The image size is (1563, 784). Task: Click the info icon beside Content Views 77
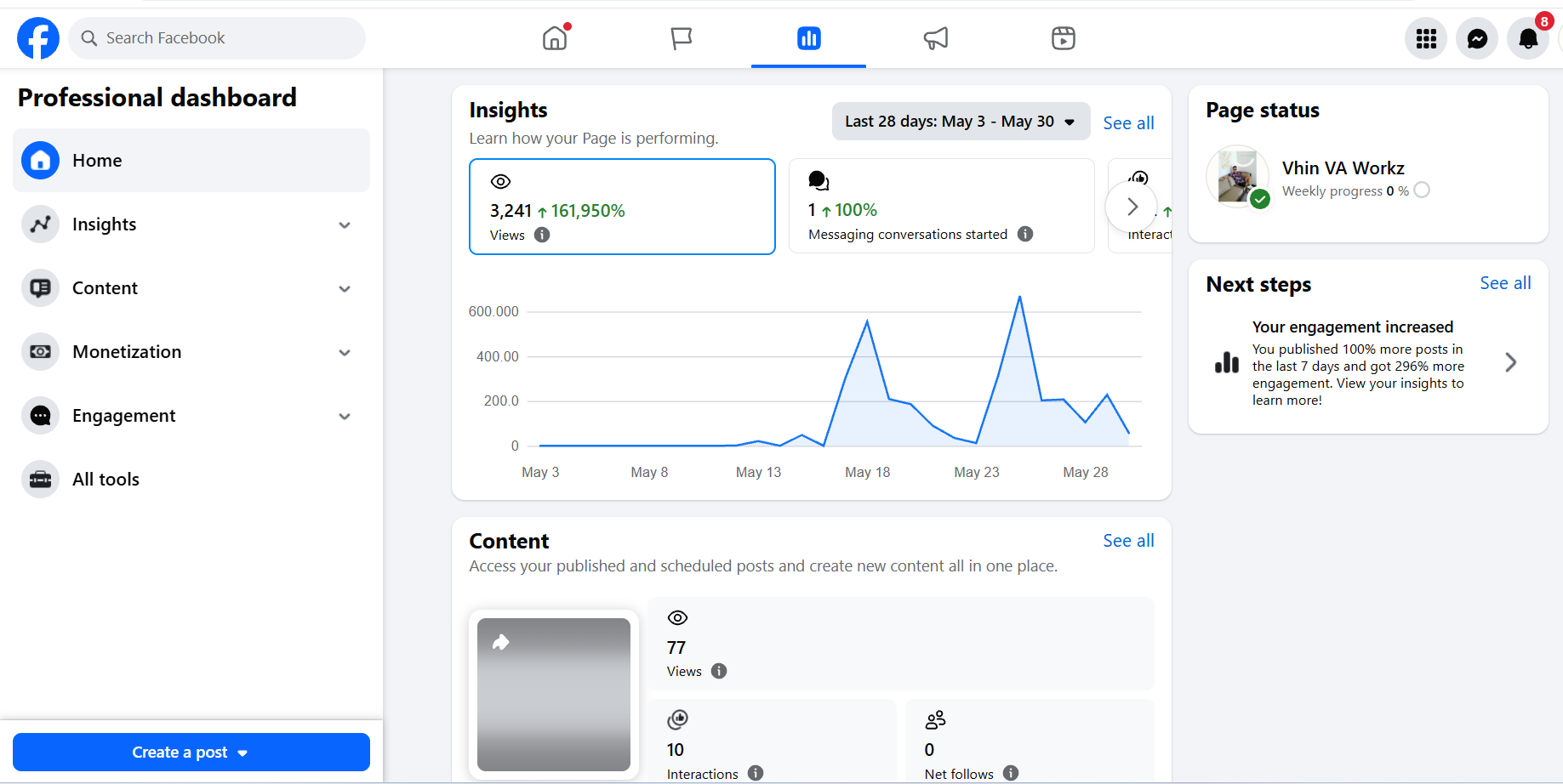[719, 671]
